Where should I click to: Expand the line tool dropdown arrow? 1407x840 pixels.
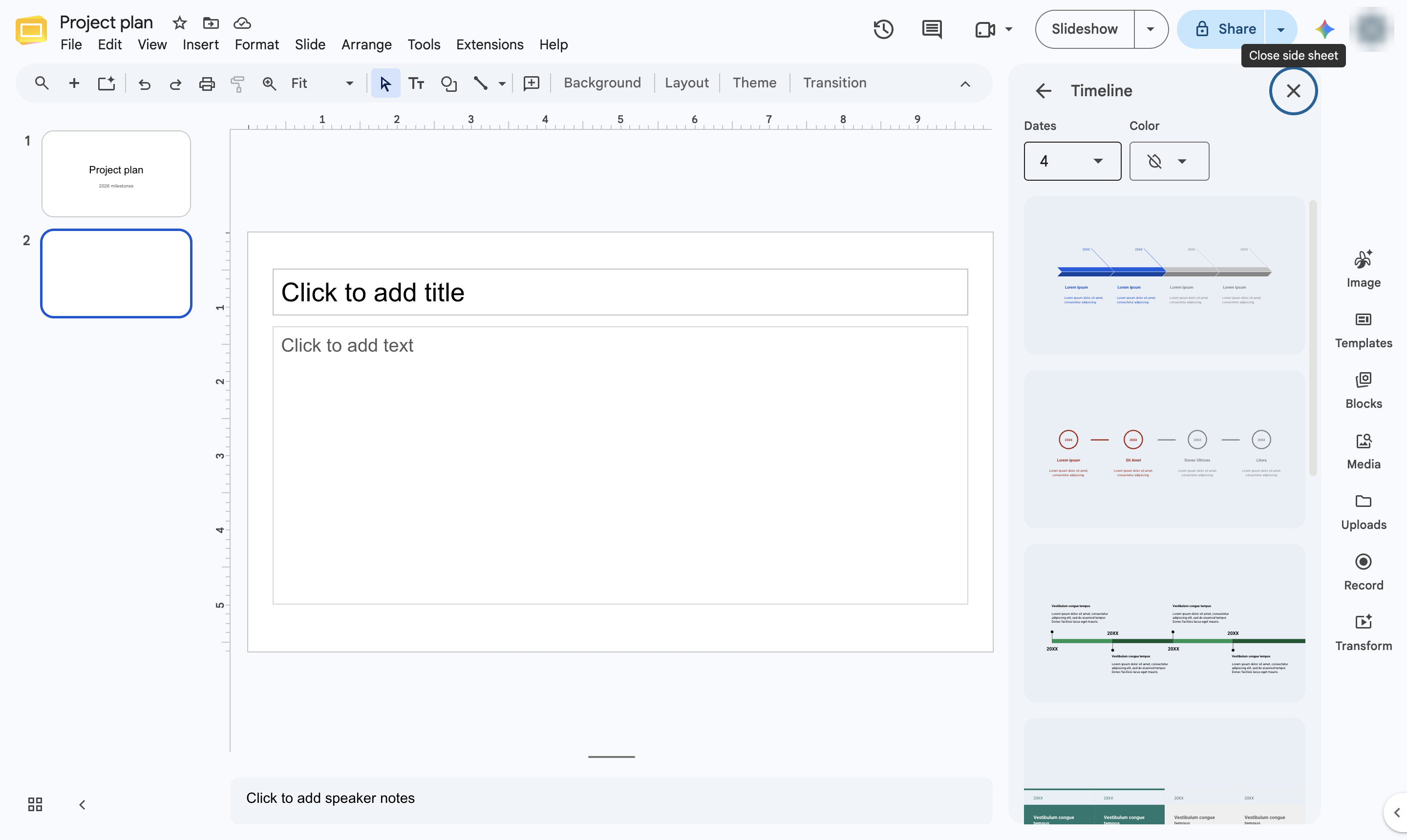(x=502, y=84)
